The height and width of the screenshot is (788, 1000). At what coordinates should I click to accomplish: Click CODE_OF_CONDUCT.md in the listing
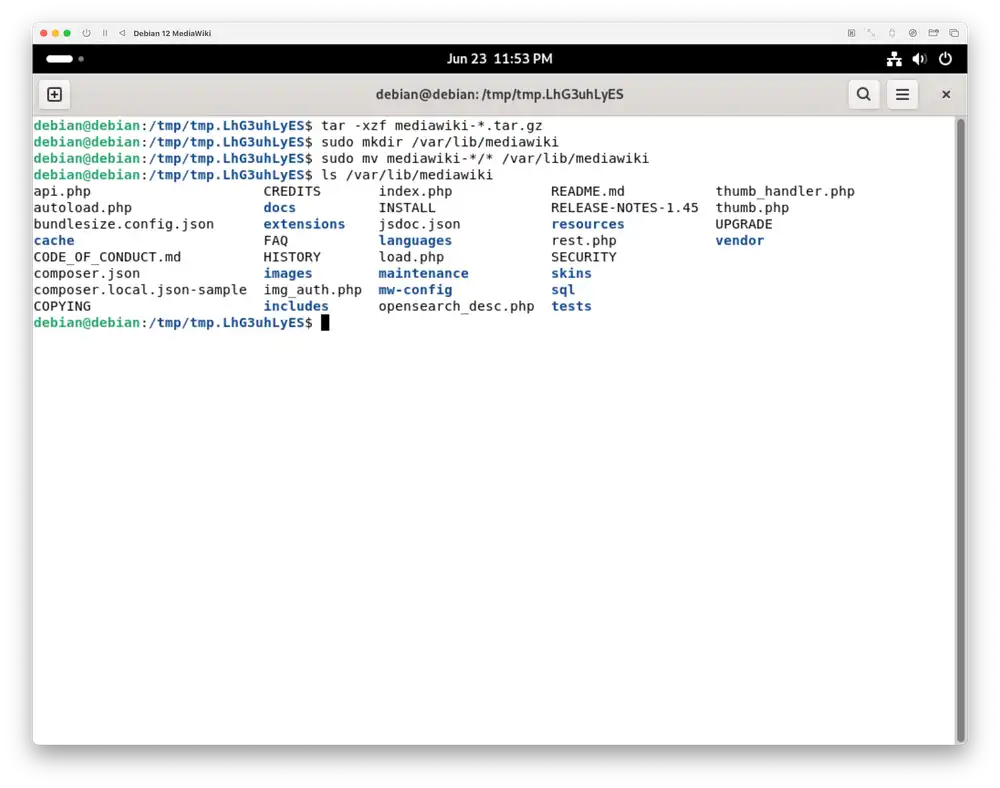click(x=107, y=257)
